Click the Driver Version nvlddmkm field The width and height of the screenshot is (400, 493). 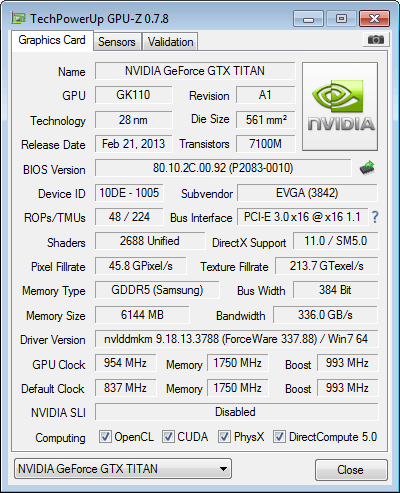[x=237, y=339]
